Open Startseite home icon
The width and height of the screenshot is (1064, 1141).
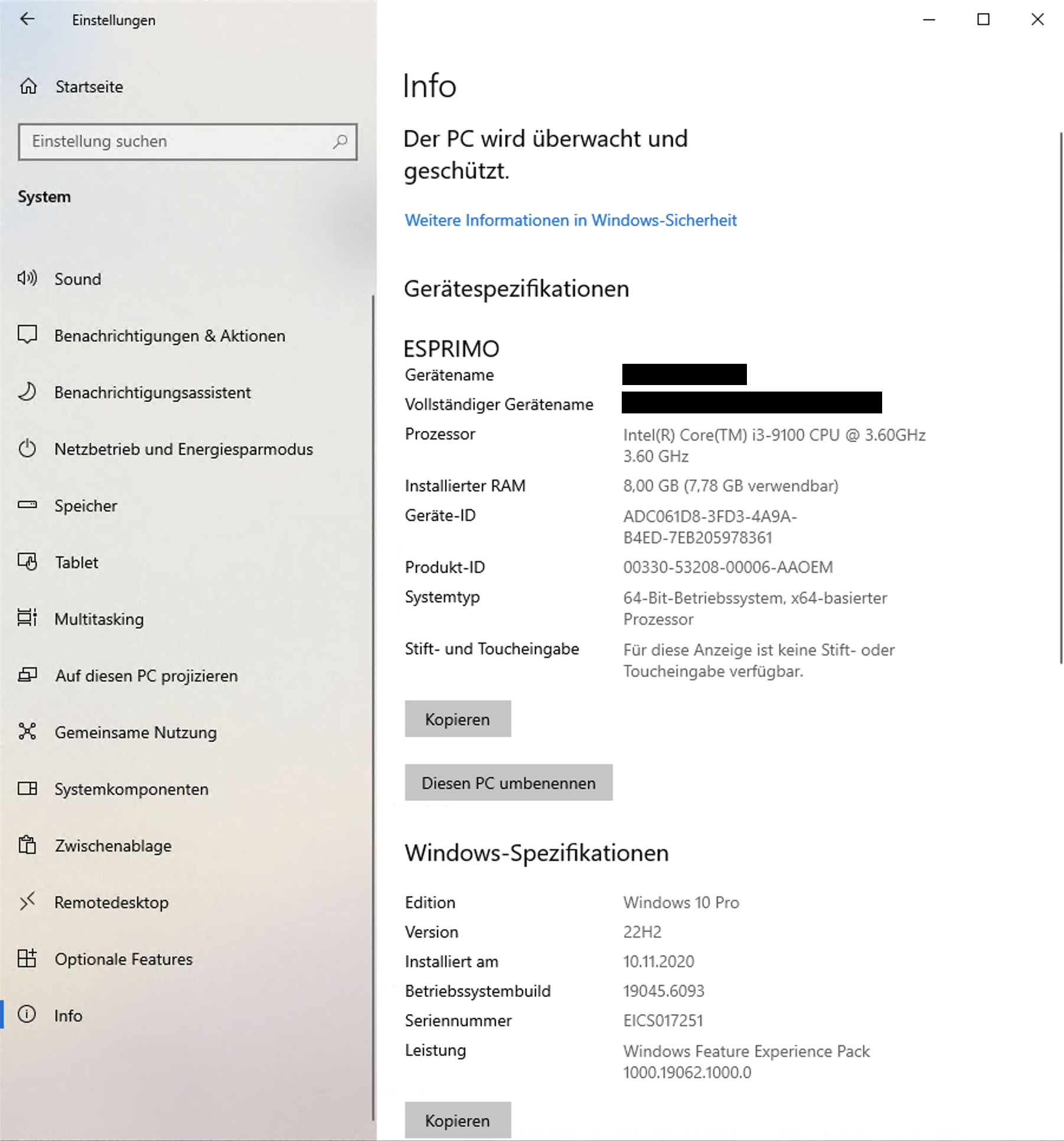click(28, 87)
